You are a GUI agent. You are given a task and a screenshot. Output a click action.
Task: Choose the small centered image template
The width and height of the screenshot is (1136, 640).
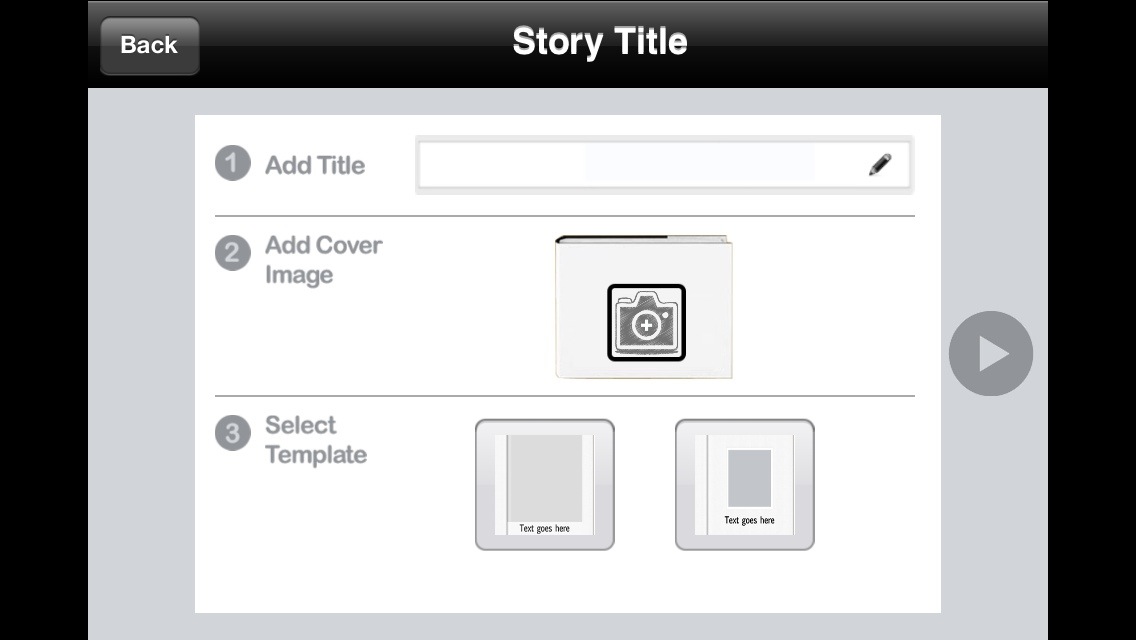tap(744, 485)
